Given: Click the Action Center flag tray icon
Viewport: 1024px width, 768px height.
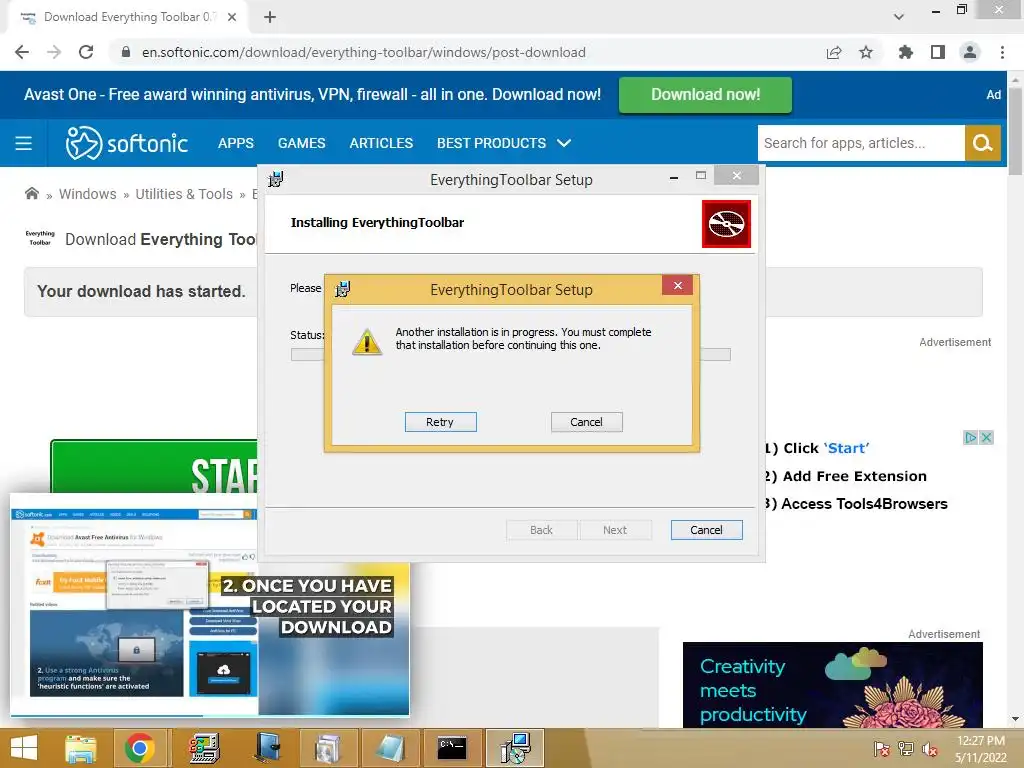Looking at the screenshot, I should pyautogui.click(x=881, y=749).
